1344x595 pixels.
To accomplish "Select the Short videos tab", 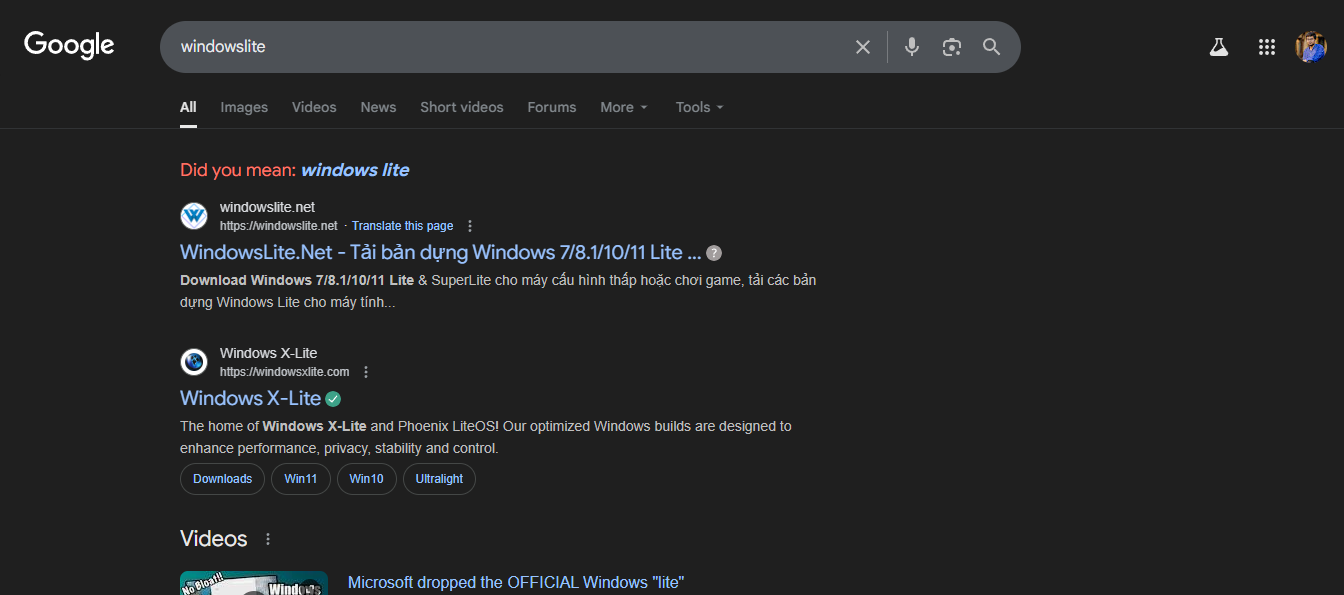I will (461, 107).
